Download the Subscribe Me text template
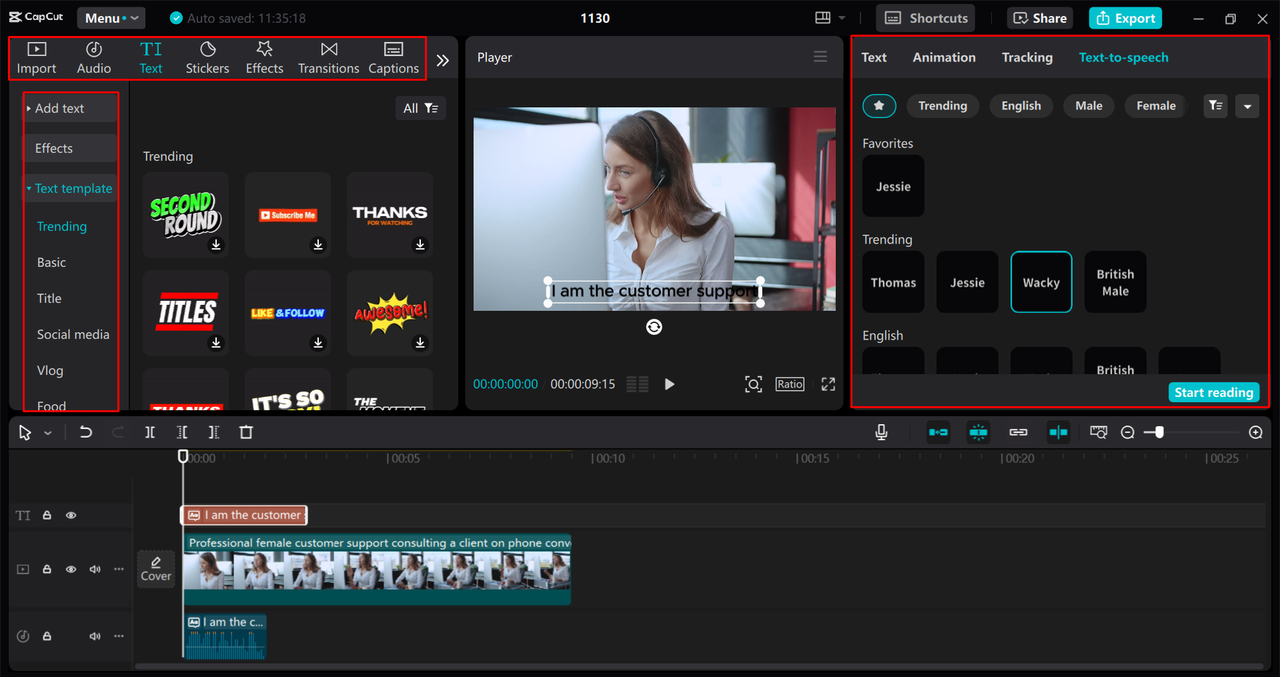This screenshot has height=677, width=1280. pyautogui.click(x=318, y=245)
